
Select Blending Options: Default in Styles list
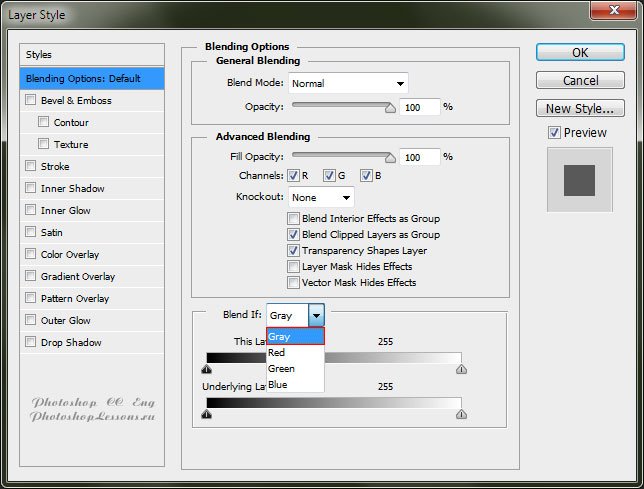[x=92, y=79]
